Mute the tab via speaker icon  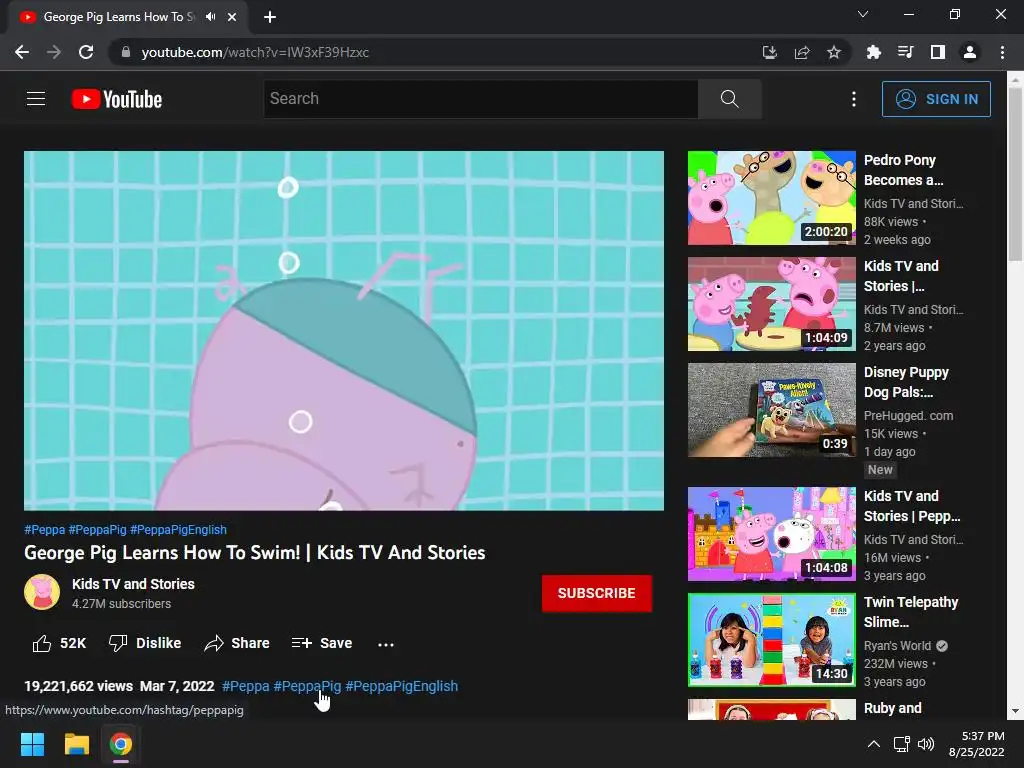(210, 17)
